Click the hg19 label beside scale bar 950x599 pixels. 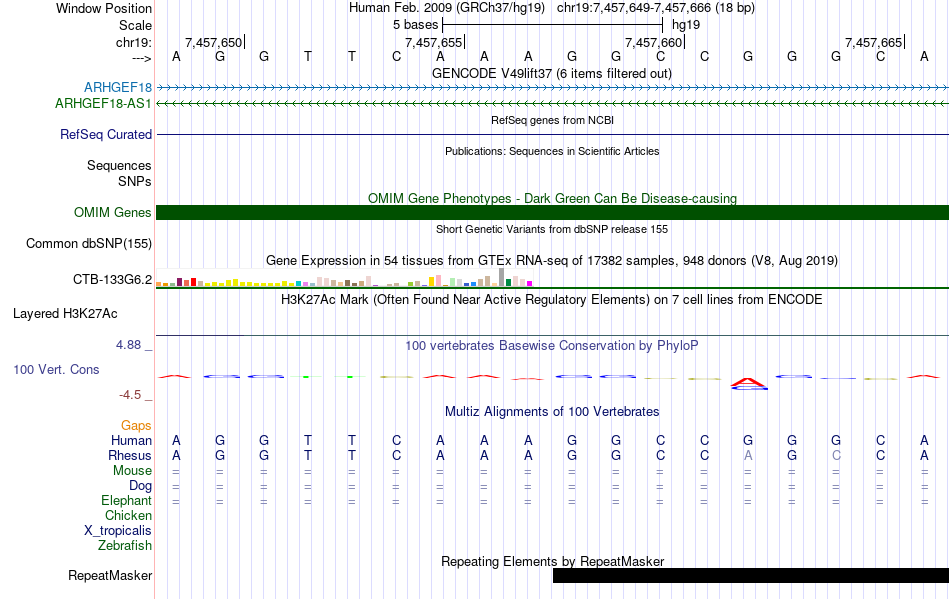coord(686,25)
